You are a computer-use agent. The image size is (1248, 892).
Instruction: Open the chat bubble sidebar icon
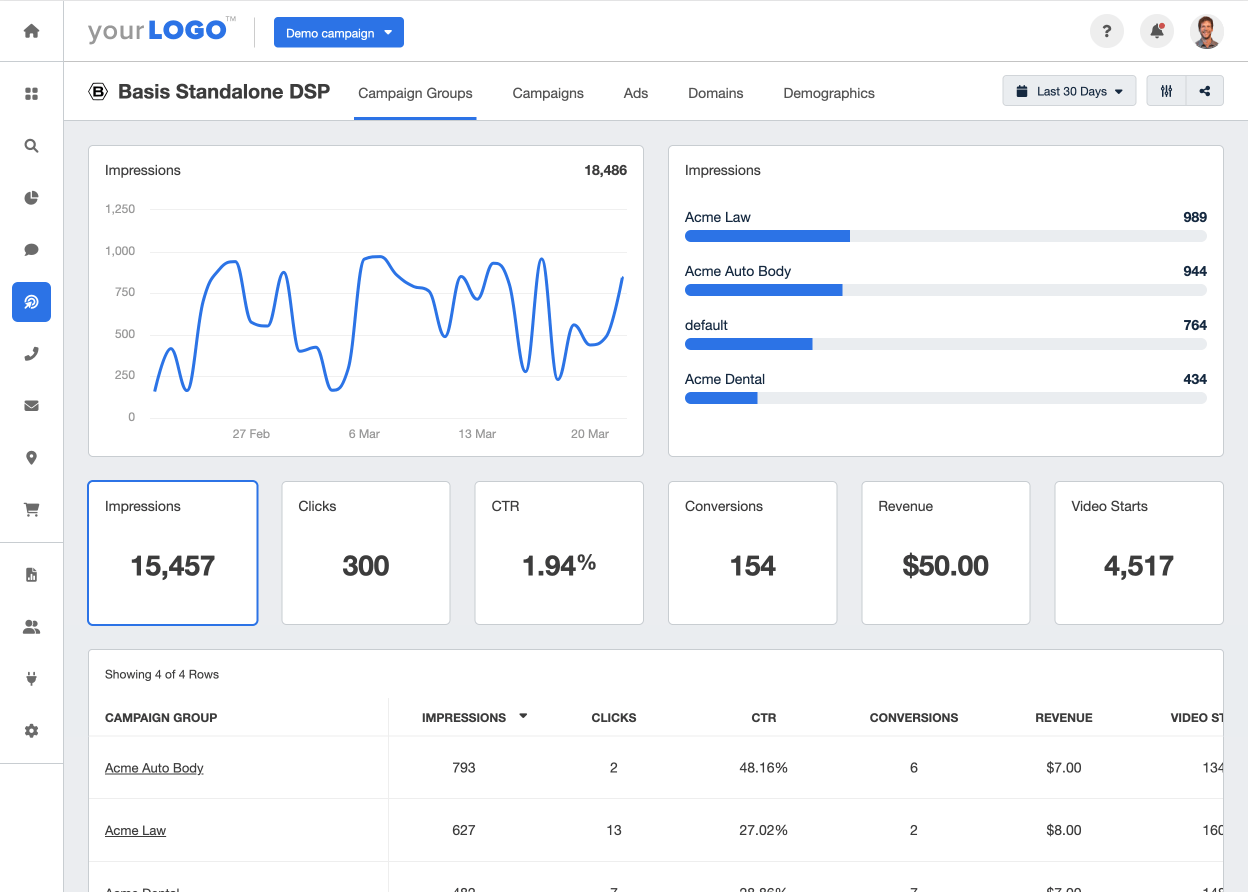[x=31, y=250]
